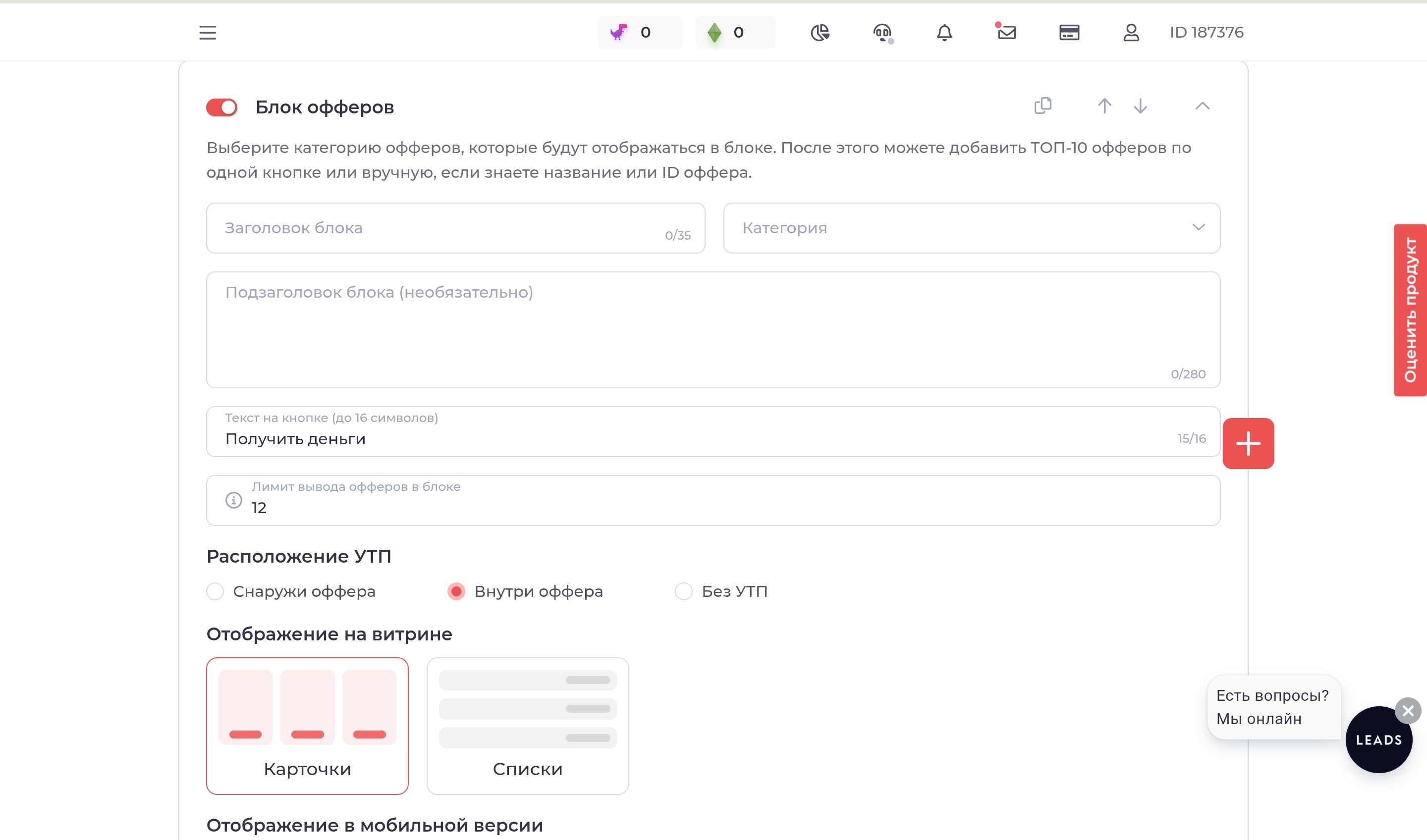
Task: Open the messages envelope icon
Action: (x=1006, y=32)
